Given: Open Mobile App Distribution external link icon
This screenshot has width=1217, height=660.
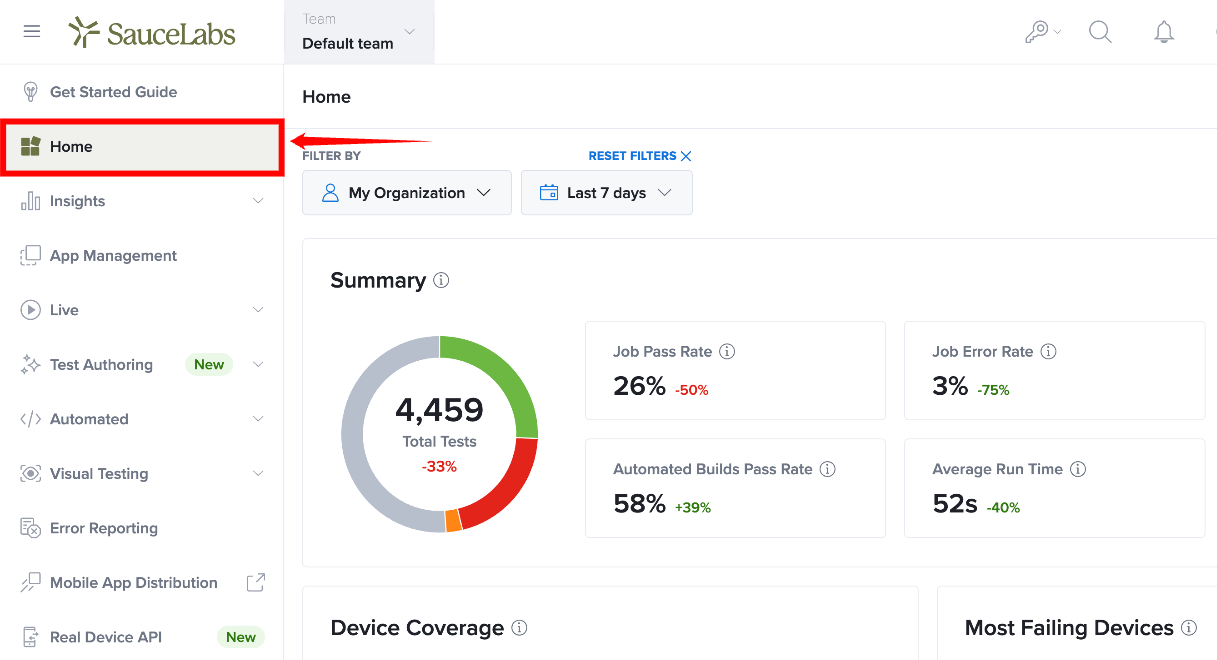Looking at the screenshot, I should [256, 582].
